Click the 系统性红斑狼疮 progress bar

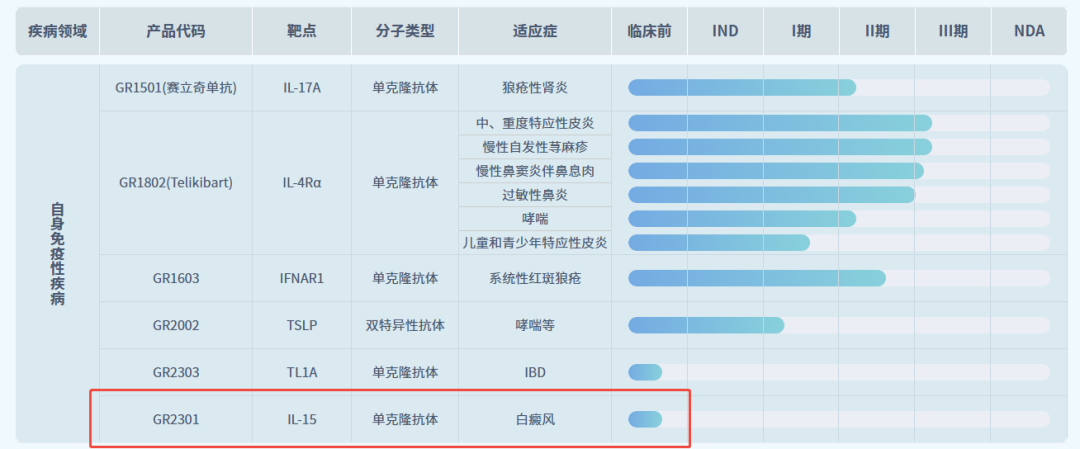tap(839, 278)
